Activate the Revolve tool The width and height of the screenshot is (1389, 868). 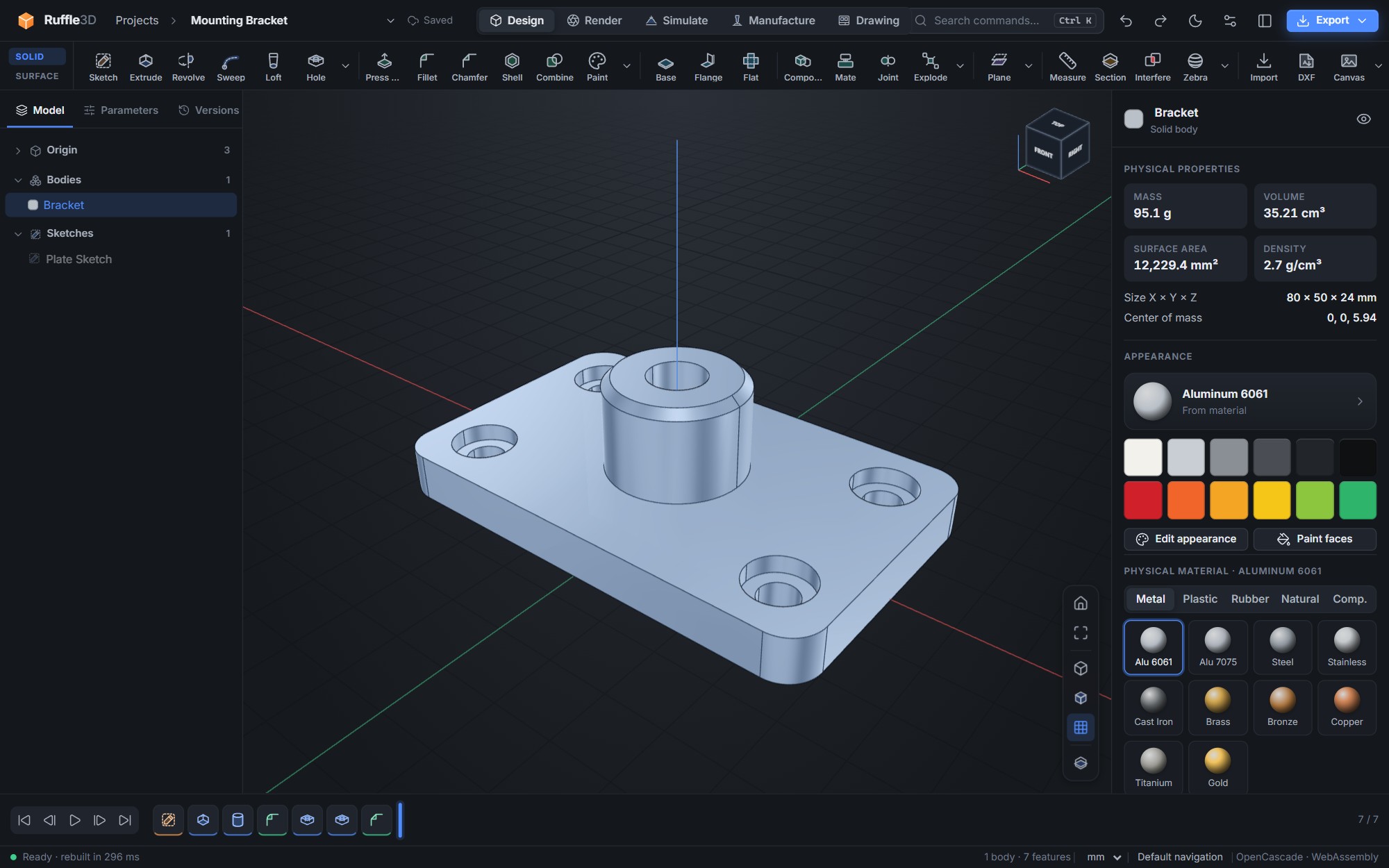(188, 67)
